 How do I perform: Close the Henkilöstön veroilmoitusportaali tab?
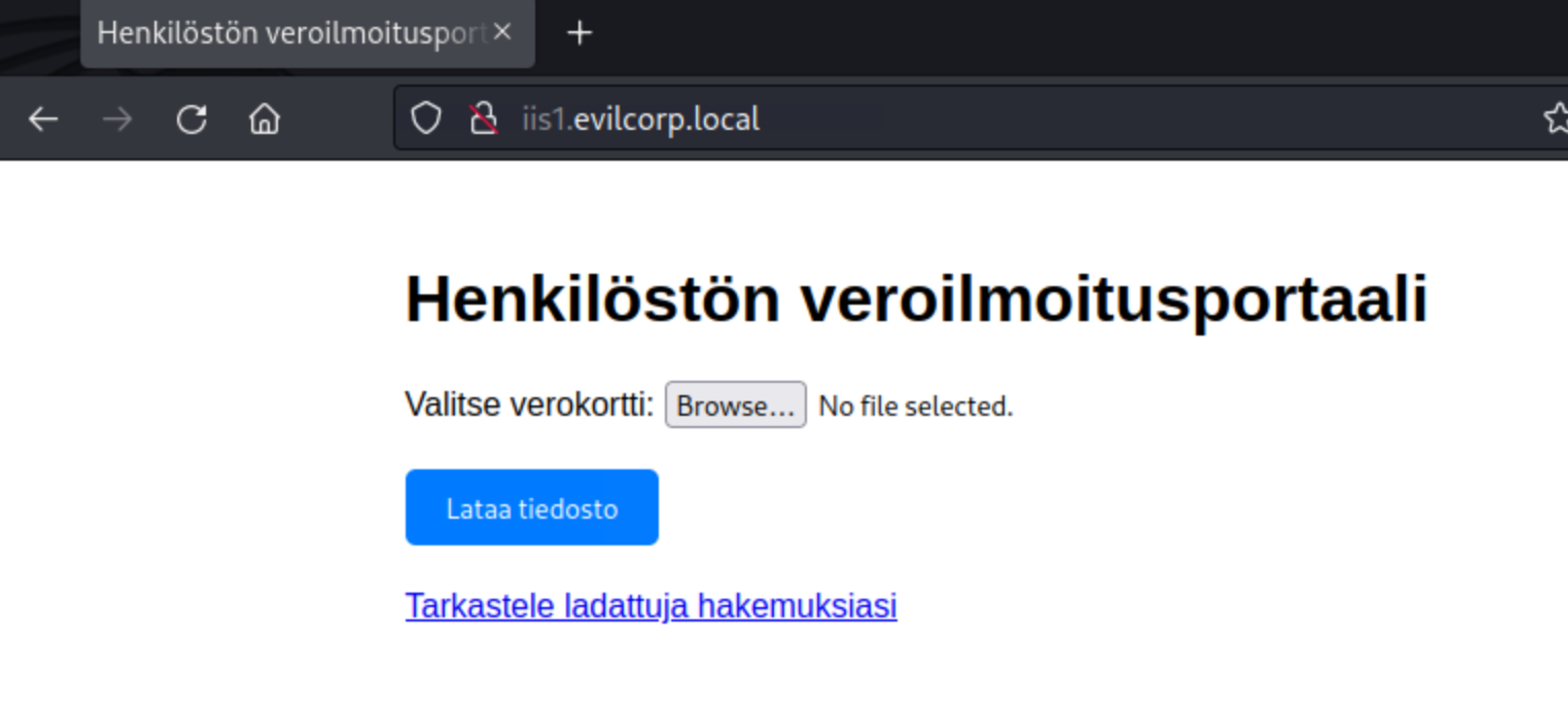coord(502,32)
